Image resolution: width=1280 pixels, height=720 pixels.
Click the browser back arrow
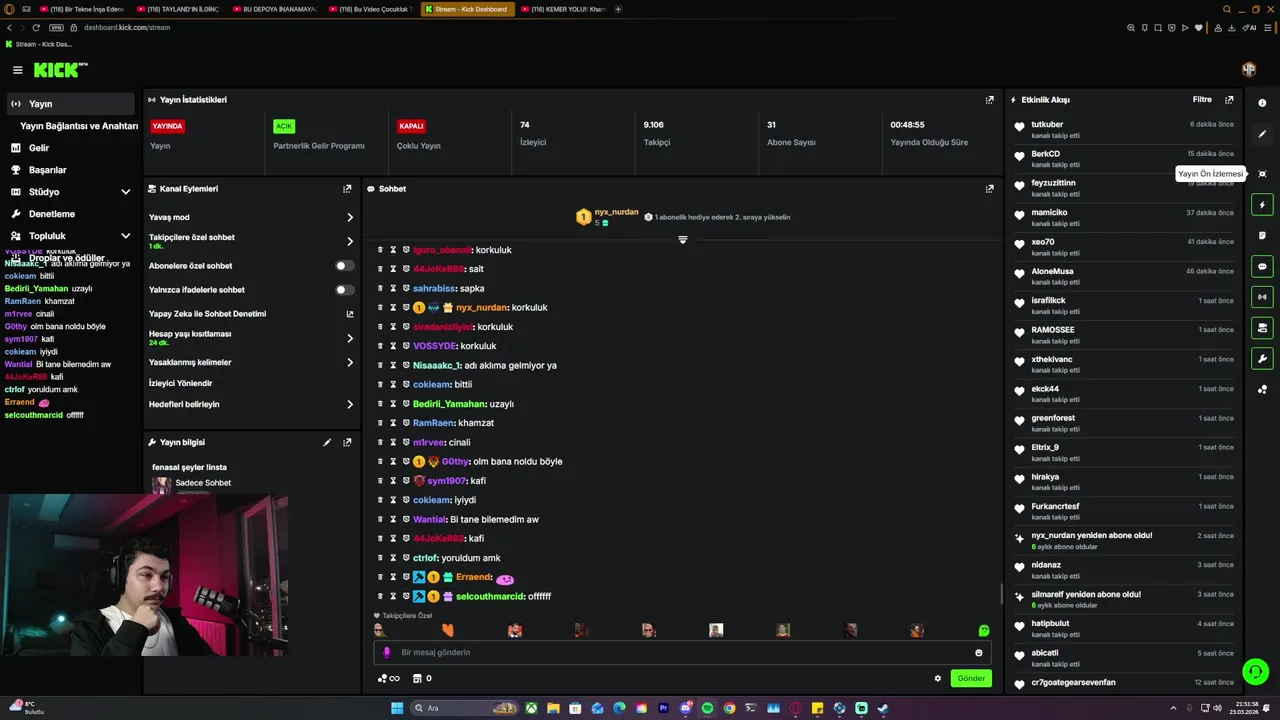[9, 28]
